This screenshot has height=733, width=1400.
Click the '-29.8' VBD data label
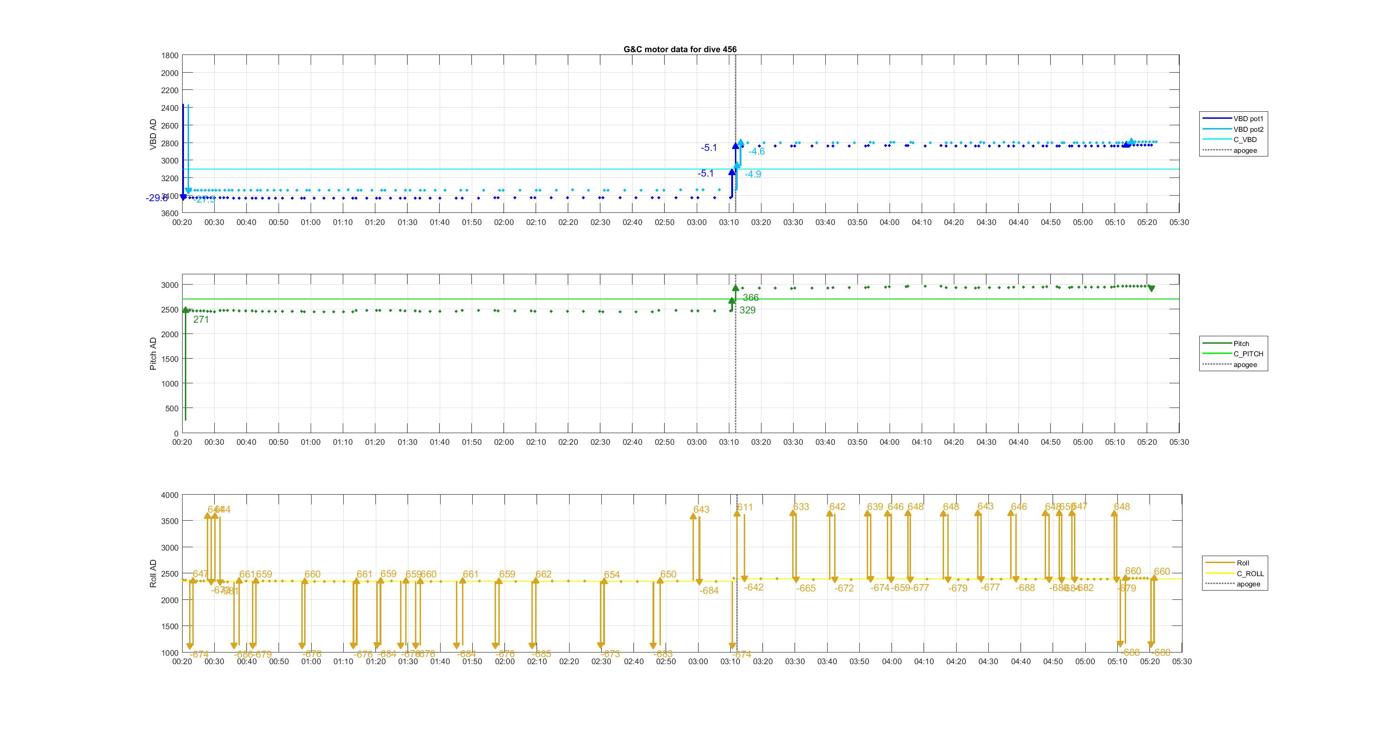click(x=157, y=198)
